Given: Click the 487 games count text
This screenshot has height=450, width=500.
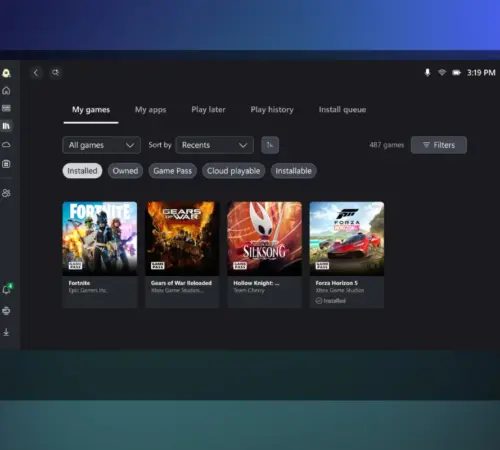Looking at the screenshot, I should point(387,145).
